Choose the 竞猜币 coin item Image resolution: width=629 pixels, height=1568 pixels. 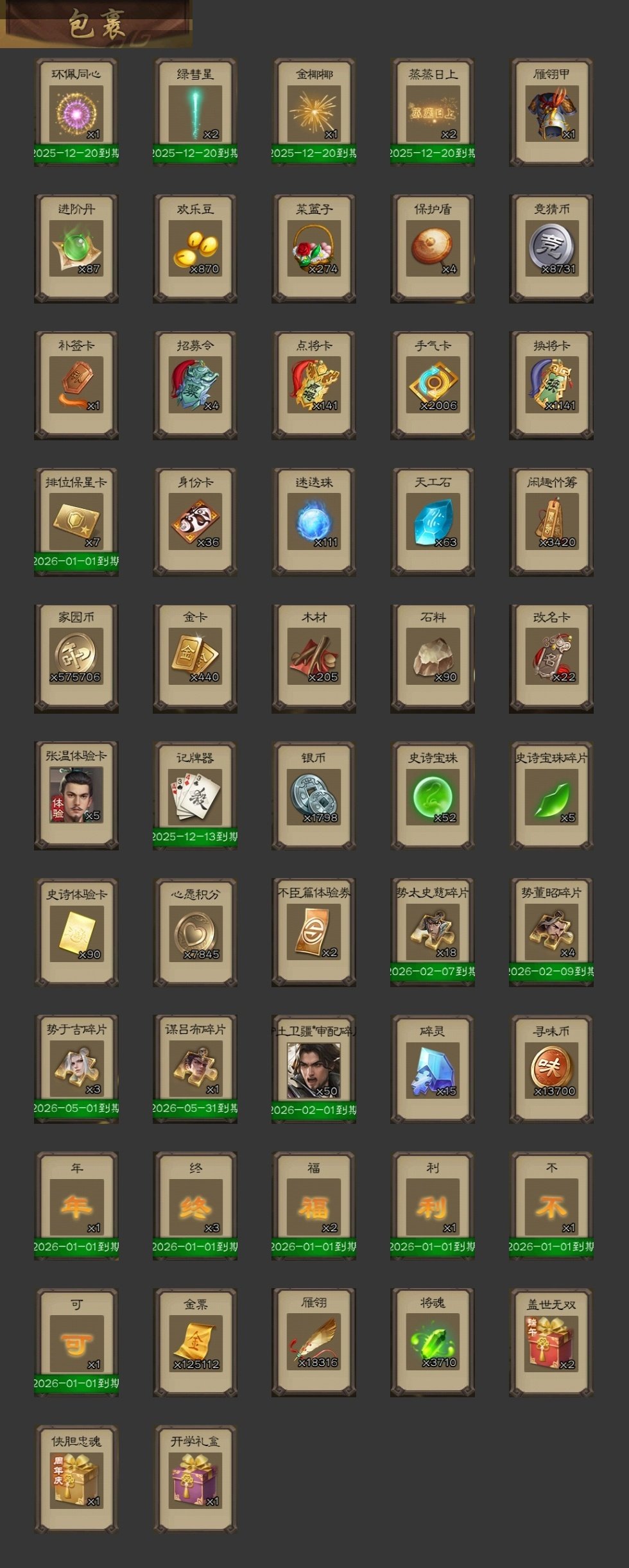click(x=551, y=248)
